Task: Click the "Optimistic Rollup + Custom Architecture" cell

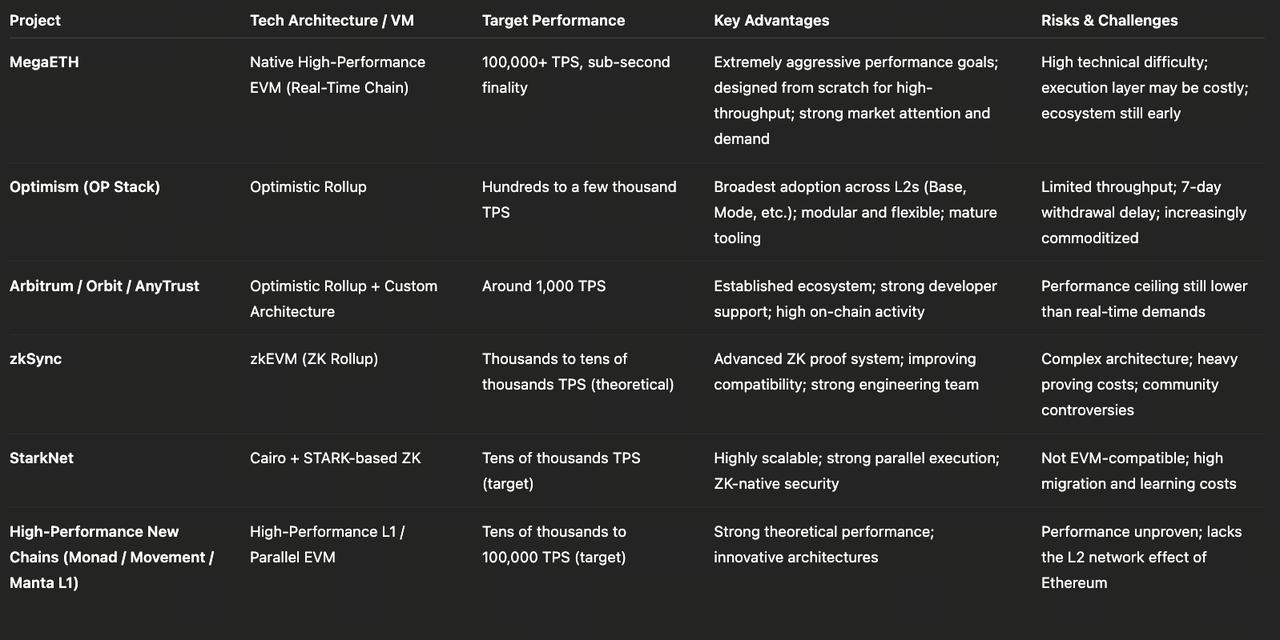Action: click(343, 299)
